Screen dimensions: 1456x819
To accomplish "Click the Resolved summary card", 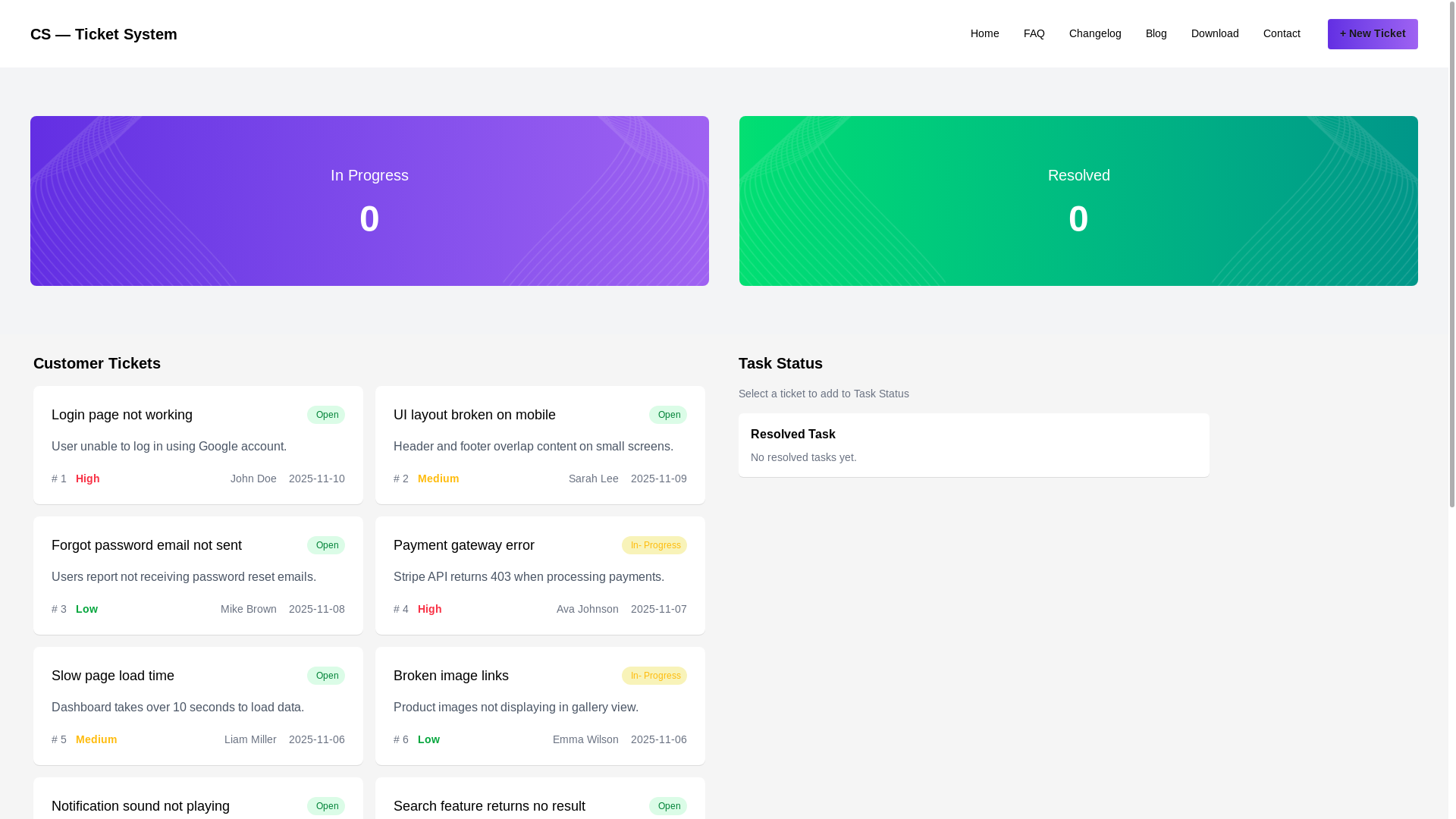I will click(x=1078, y=201).
